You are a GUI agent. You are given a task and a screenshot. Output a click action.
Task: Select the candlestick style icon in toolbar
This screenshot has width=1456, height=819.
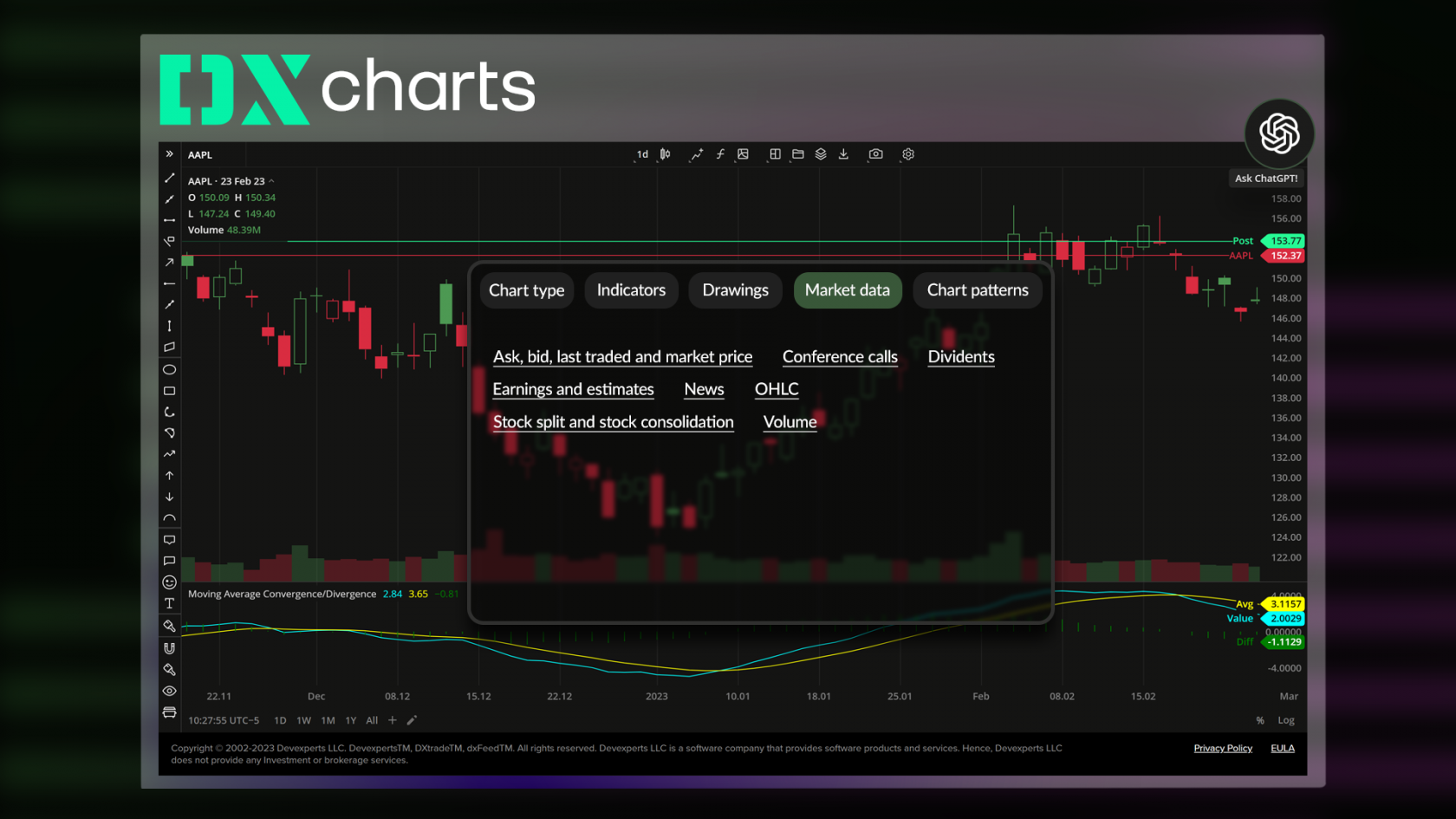click(x=665, y=154)
